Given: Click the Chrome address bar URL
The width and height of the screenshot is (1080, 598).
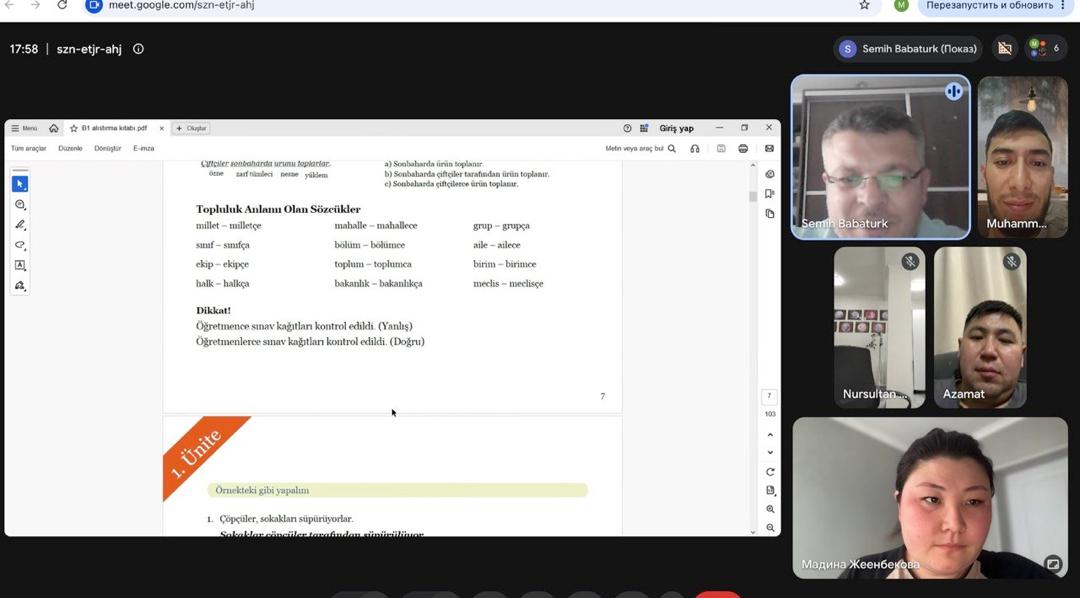Looking at the screenshot, I should point(181,5).
